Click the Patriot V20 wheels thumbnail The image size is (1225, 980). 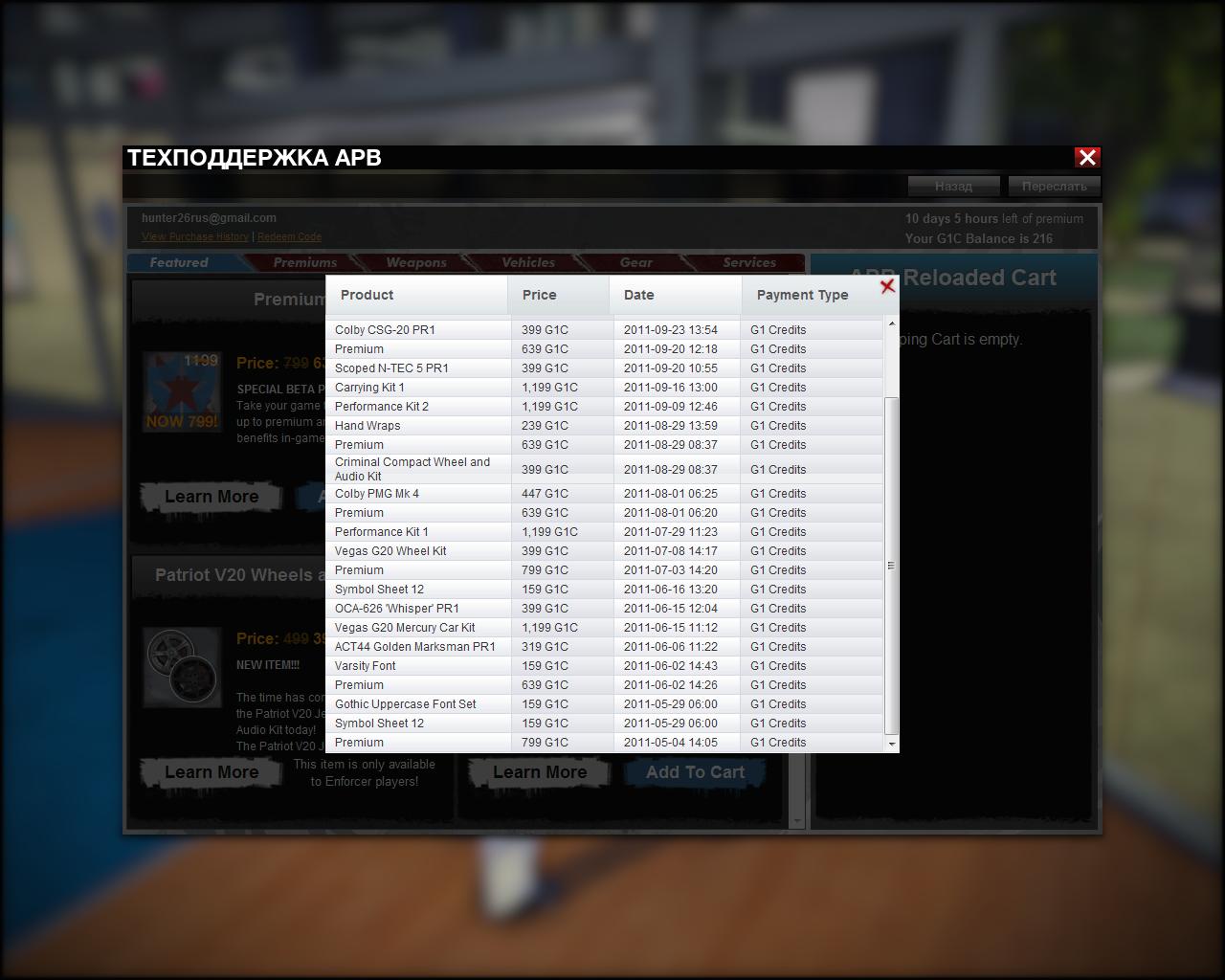(x=184, y=666)
